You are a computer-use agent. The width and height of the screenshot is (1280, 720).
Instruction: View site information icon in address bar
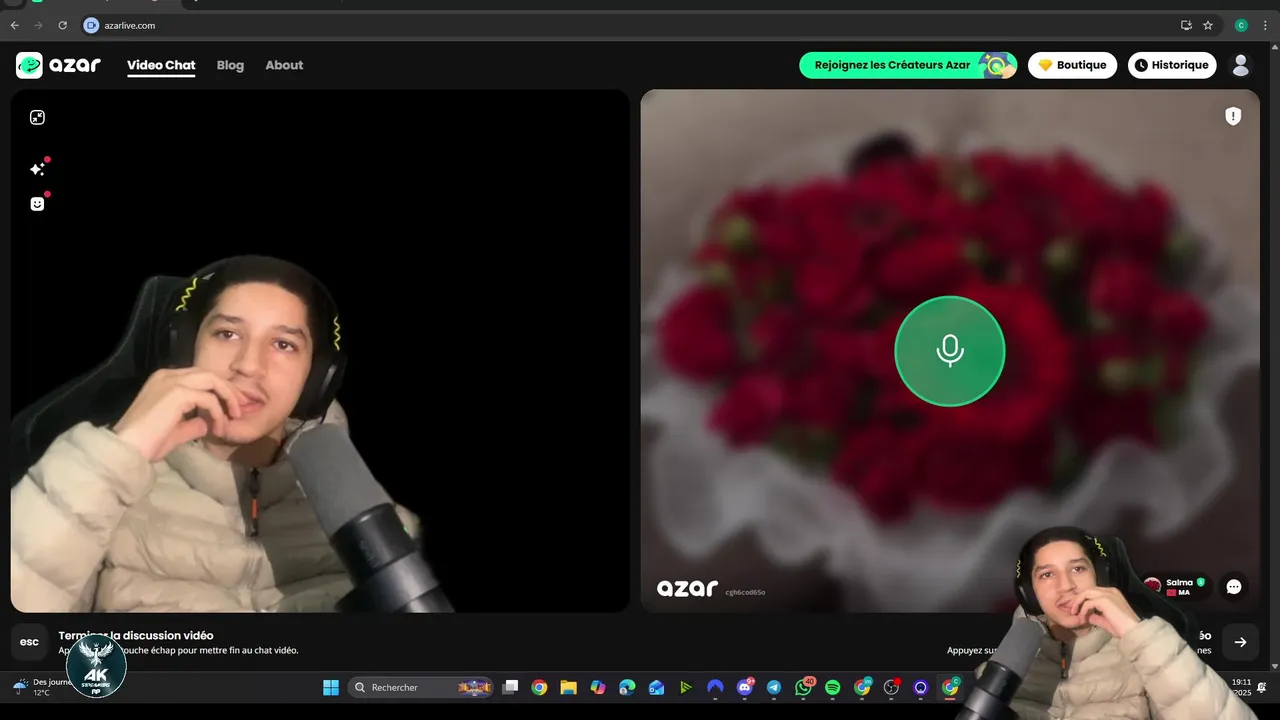[x=92, y=25]
